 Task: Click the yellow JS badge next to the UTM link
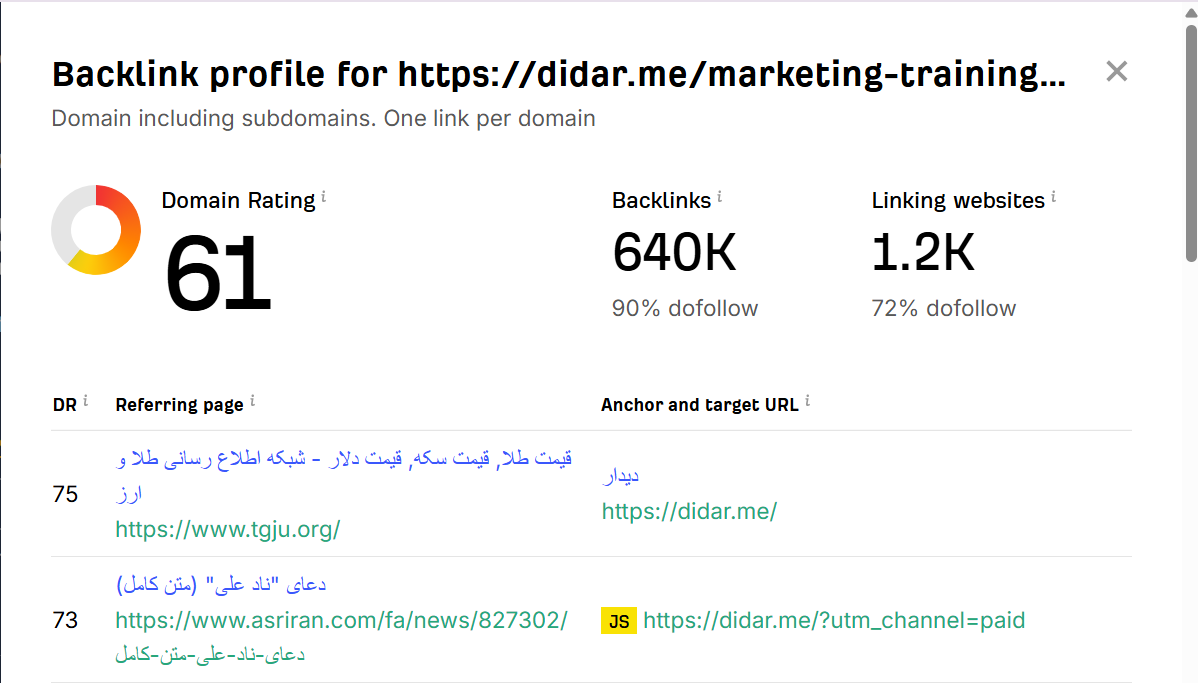coord(619,620)
